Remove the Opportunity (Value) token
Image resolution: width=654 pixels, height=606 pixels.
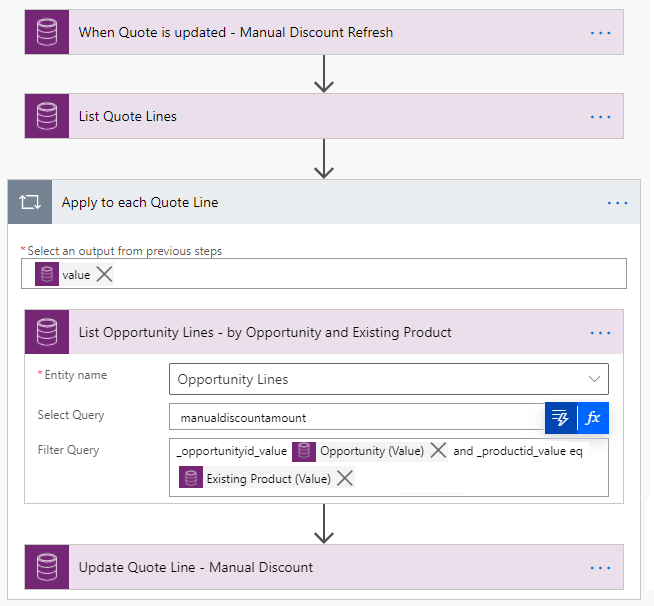click(x=438, y=451)
